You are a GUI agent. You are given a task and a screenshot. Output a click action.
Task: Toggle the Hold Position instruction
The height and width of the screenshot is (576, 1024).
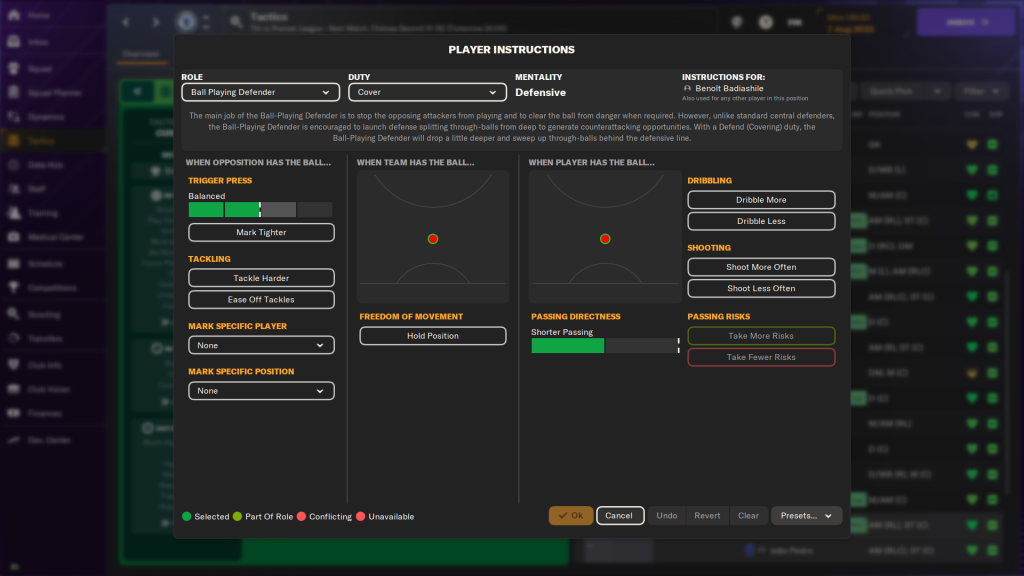click(432, 336)
